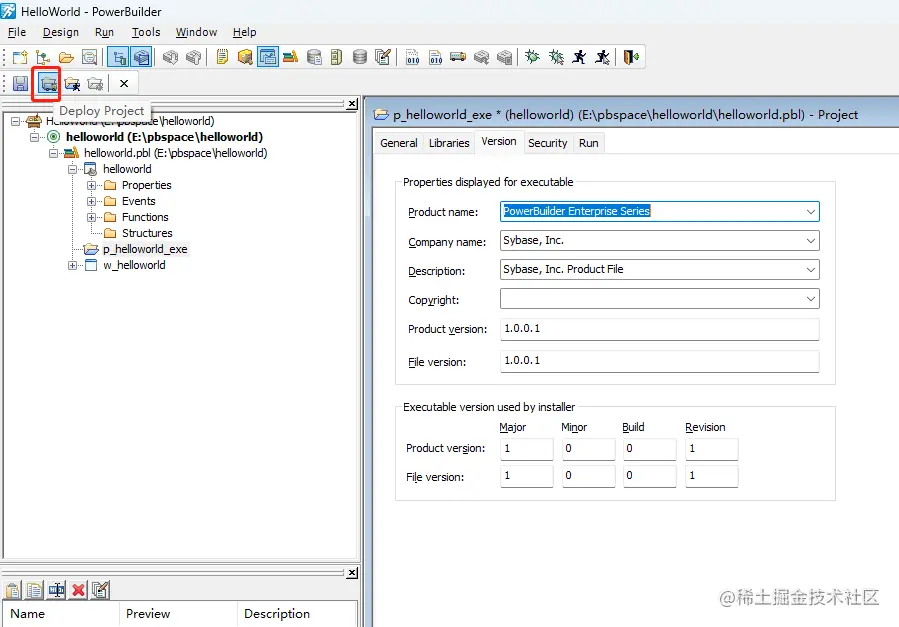Open the File menu
Viewport: 899px width, 627px height.
17,32
